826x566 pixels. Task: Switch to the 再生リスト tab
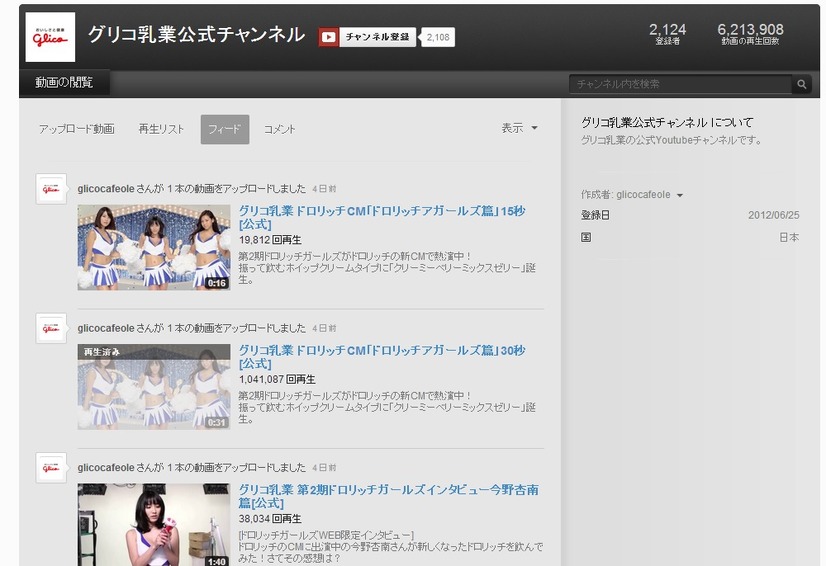(161, 129)
